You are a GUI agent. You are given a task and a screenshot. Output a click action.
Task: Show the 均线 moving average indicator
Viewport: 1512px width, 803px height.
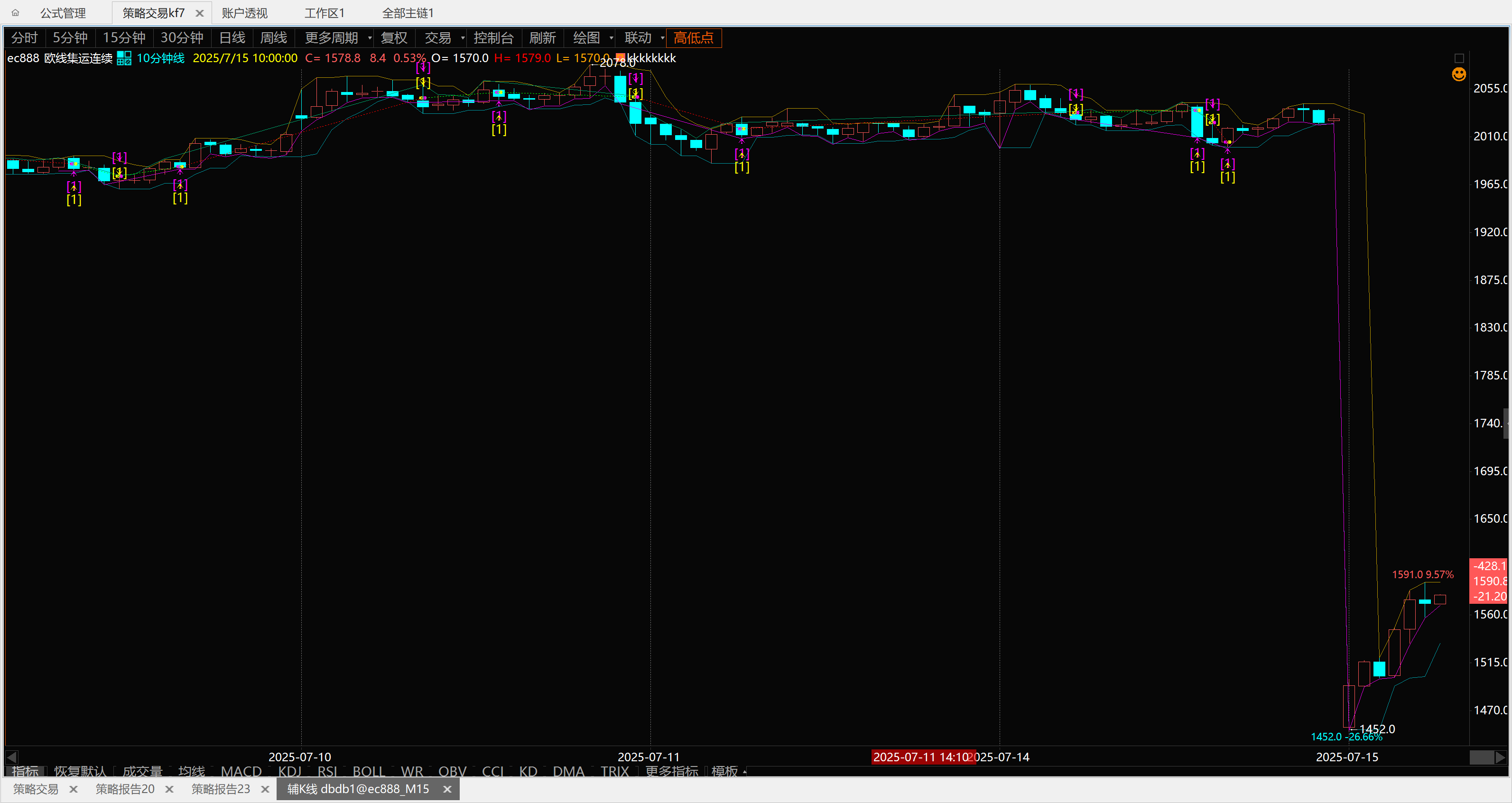point(191,771)
